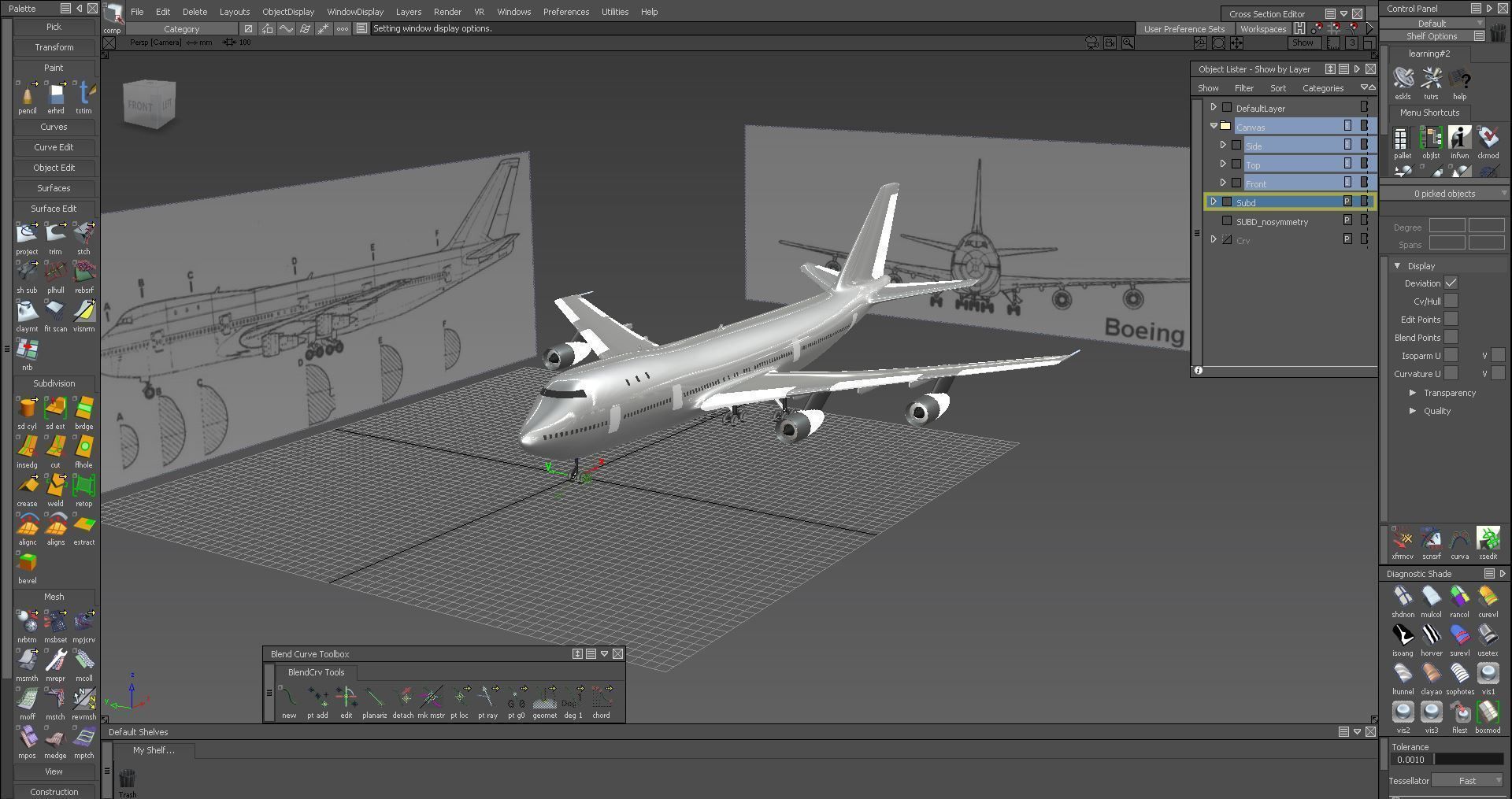Open the Object Edit palette section
The height and width of the screenshot is (799, 1512).
coord(54,168)
